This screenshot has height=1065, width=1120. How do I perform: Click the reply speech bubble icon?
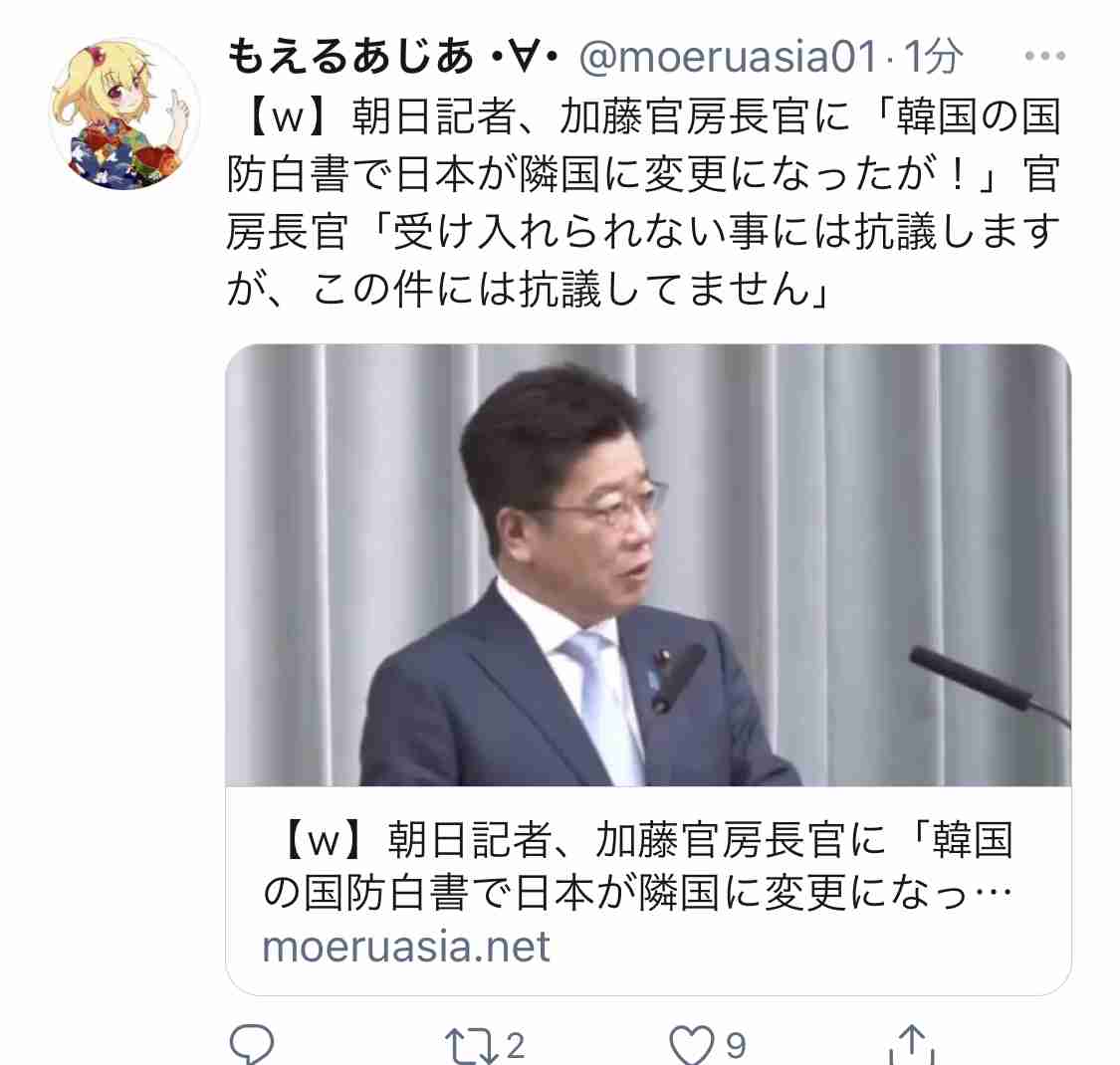252,1044
